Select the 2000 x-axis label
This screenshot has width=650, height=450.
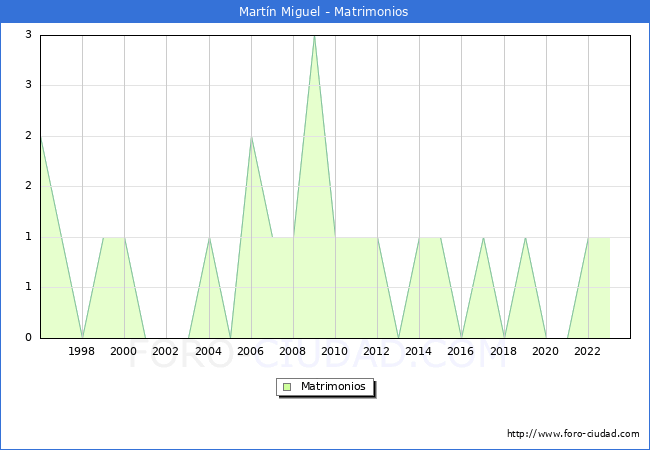pyautogui.click(x=124, y=351)
